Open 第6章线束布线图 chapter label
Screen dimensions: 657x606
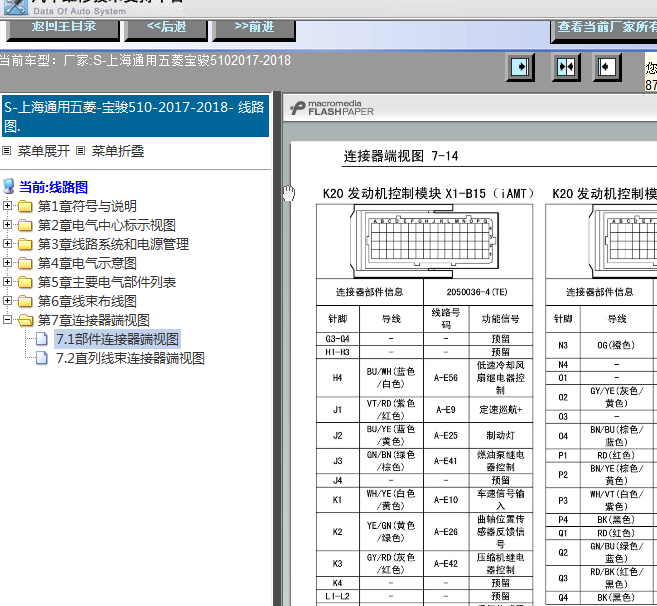pyautogui.click(x=87, y=301)
